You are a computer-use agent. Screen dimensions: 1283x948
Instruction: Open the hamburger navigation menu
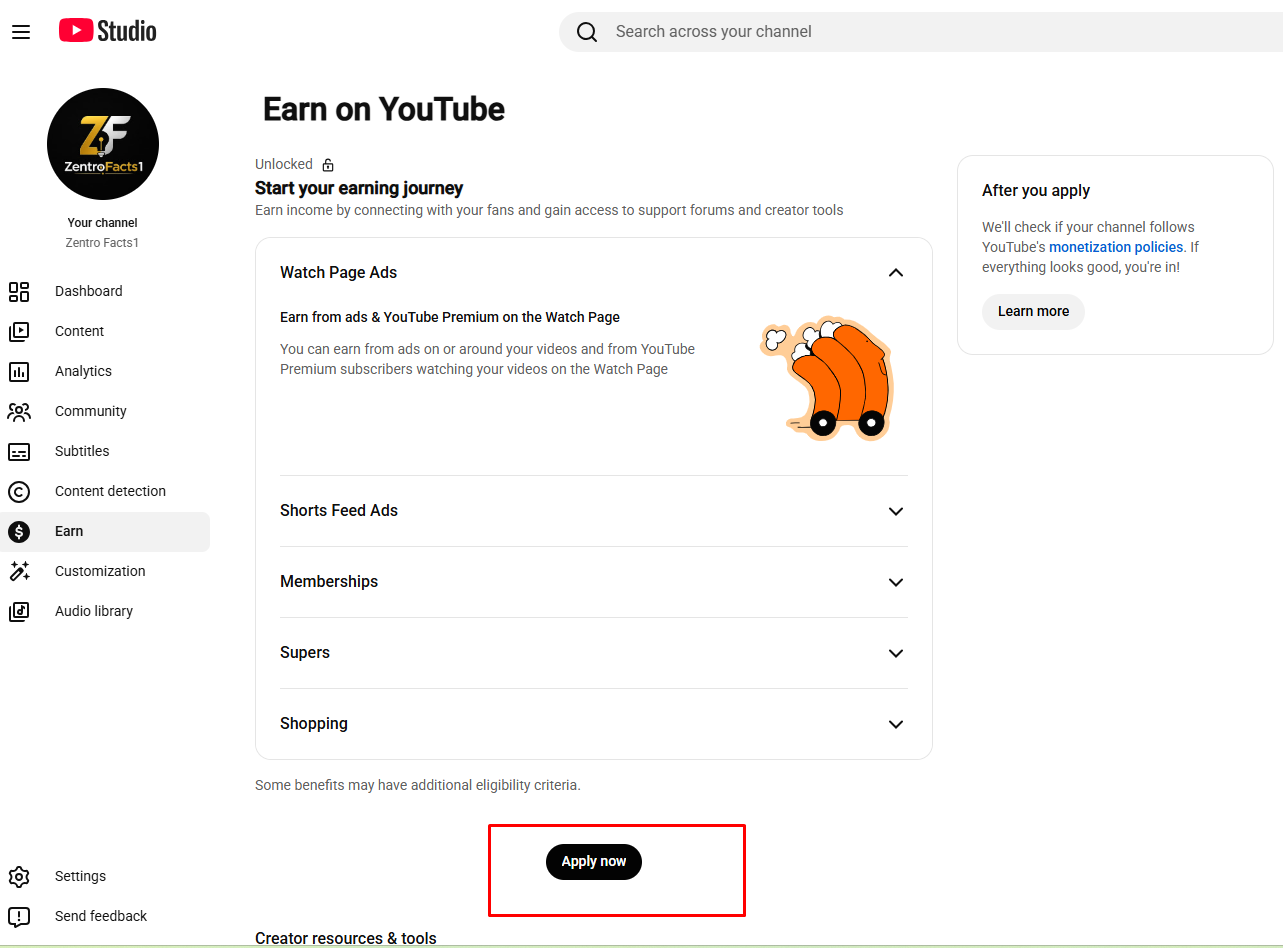[21, 32]
